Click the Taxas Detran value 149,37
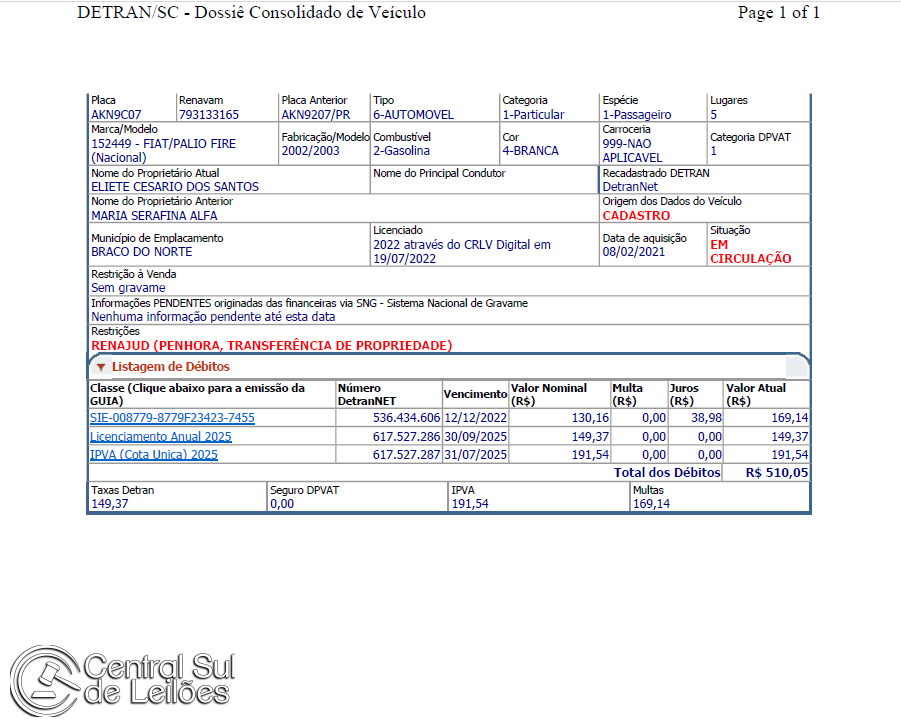The height and width of the screenshot is (727, 901). click(110, 504)
